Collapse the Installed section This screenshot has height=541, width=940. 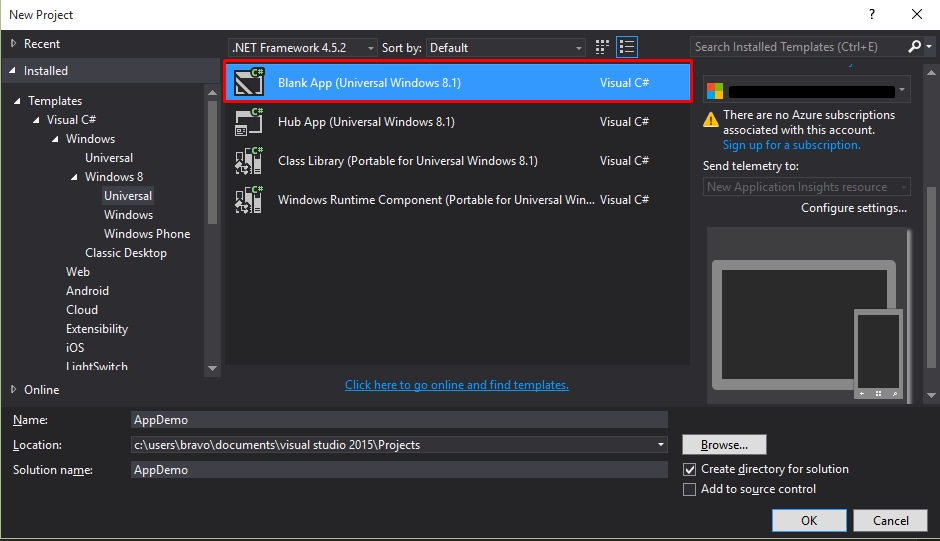13,71
